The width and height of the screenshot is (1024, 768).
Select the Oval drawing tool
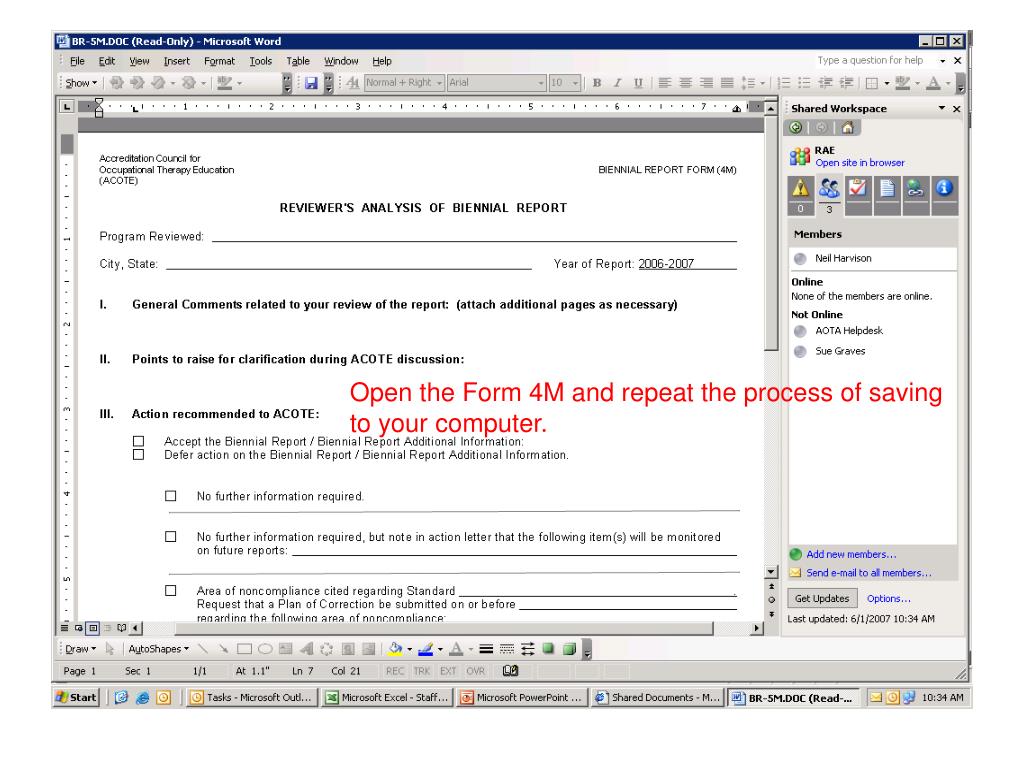click(265, 649)
